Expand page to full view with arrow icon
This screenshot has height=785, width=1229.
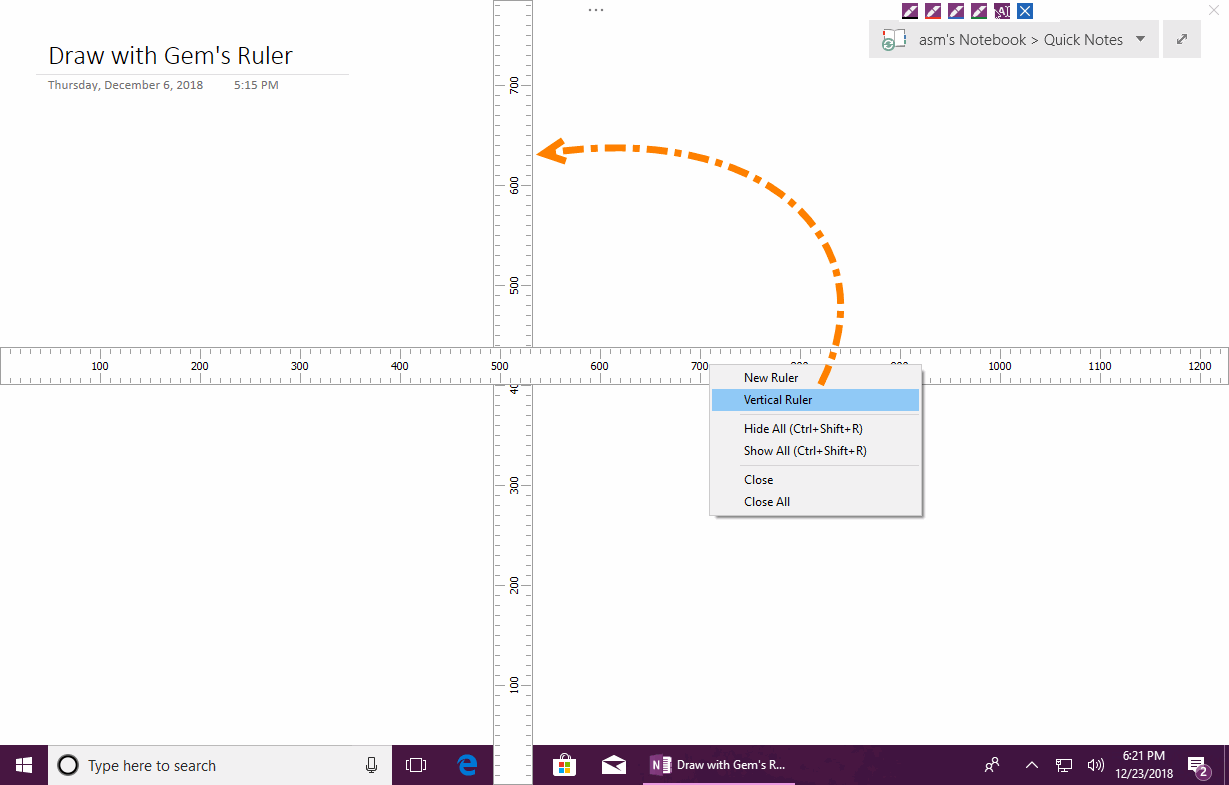[x=1182, y=40]
